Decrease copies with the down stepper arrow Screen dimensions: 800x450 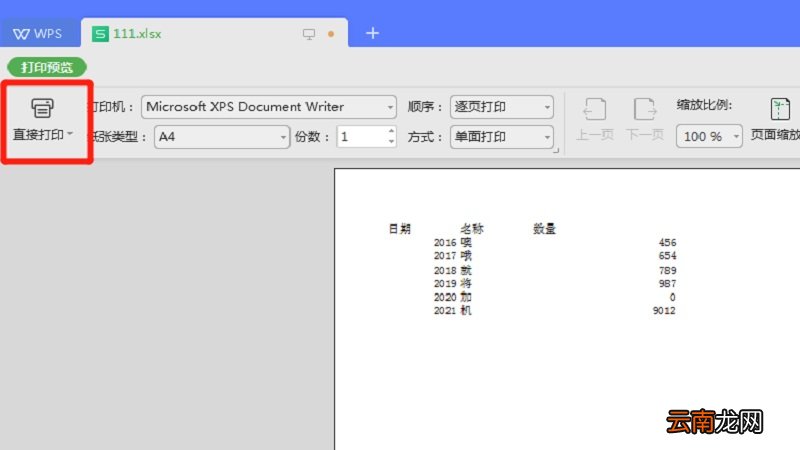coord(391,141)
